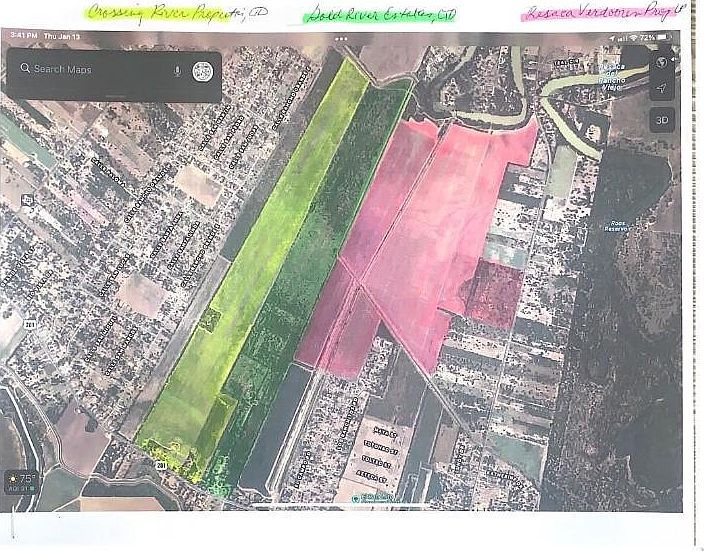Select Resaca del Rancho Viejo map label
This screenshot has width=704, height=551.
tap(612, 77)
